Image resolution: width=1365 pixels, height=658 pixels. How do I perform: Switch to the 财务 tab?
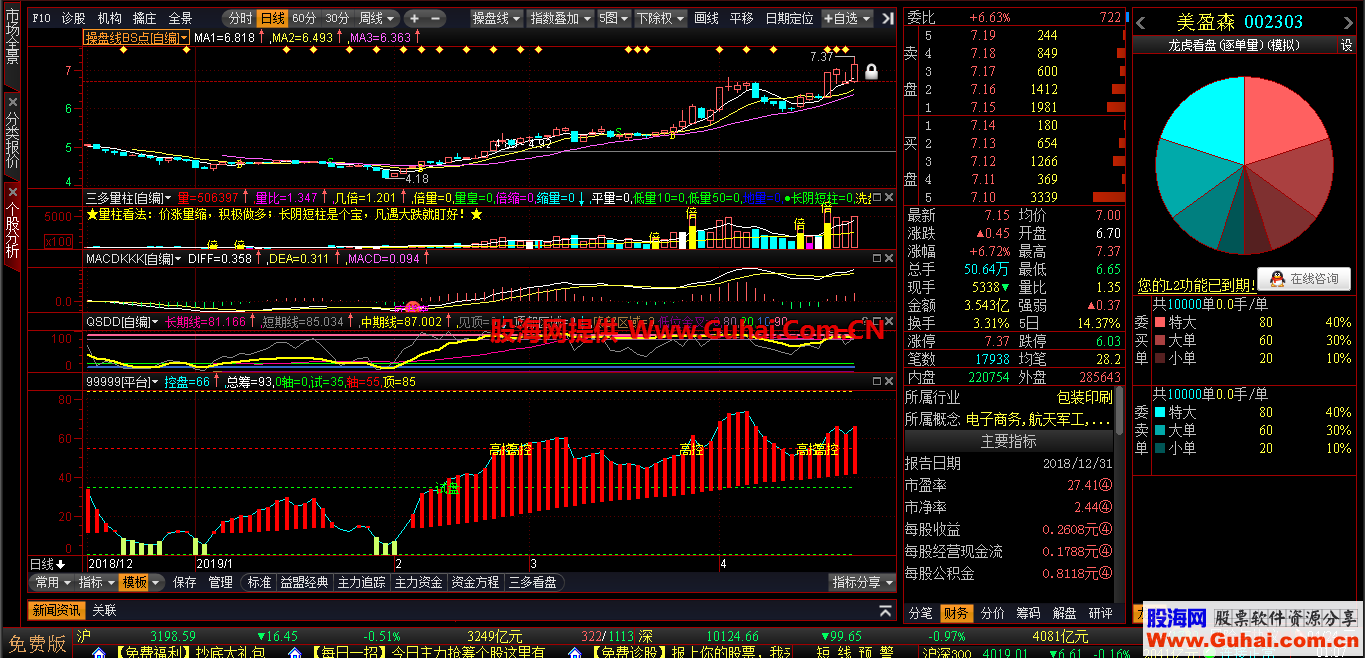955,613
